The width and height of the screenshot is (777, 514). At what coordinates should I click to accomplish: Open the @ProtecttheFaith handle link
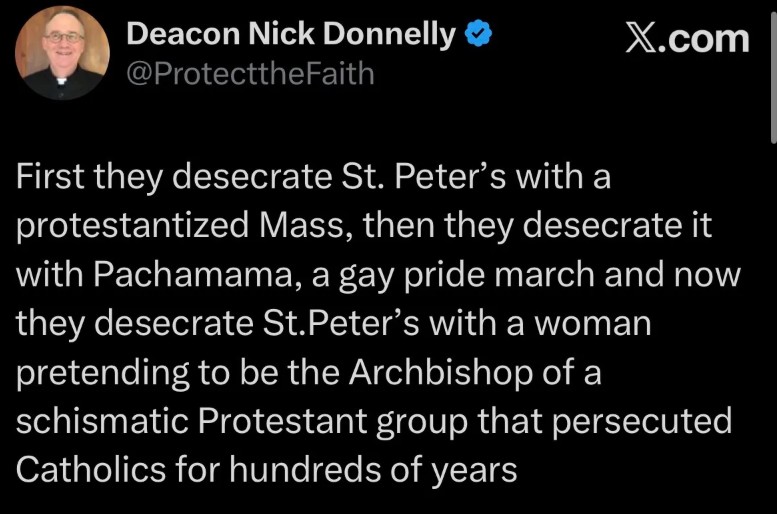click(x=250, y=74)
